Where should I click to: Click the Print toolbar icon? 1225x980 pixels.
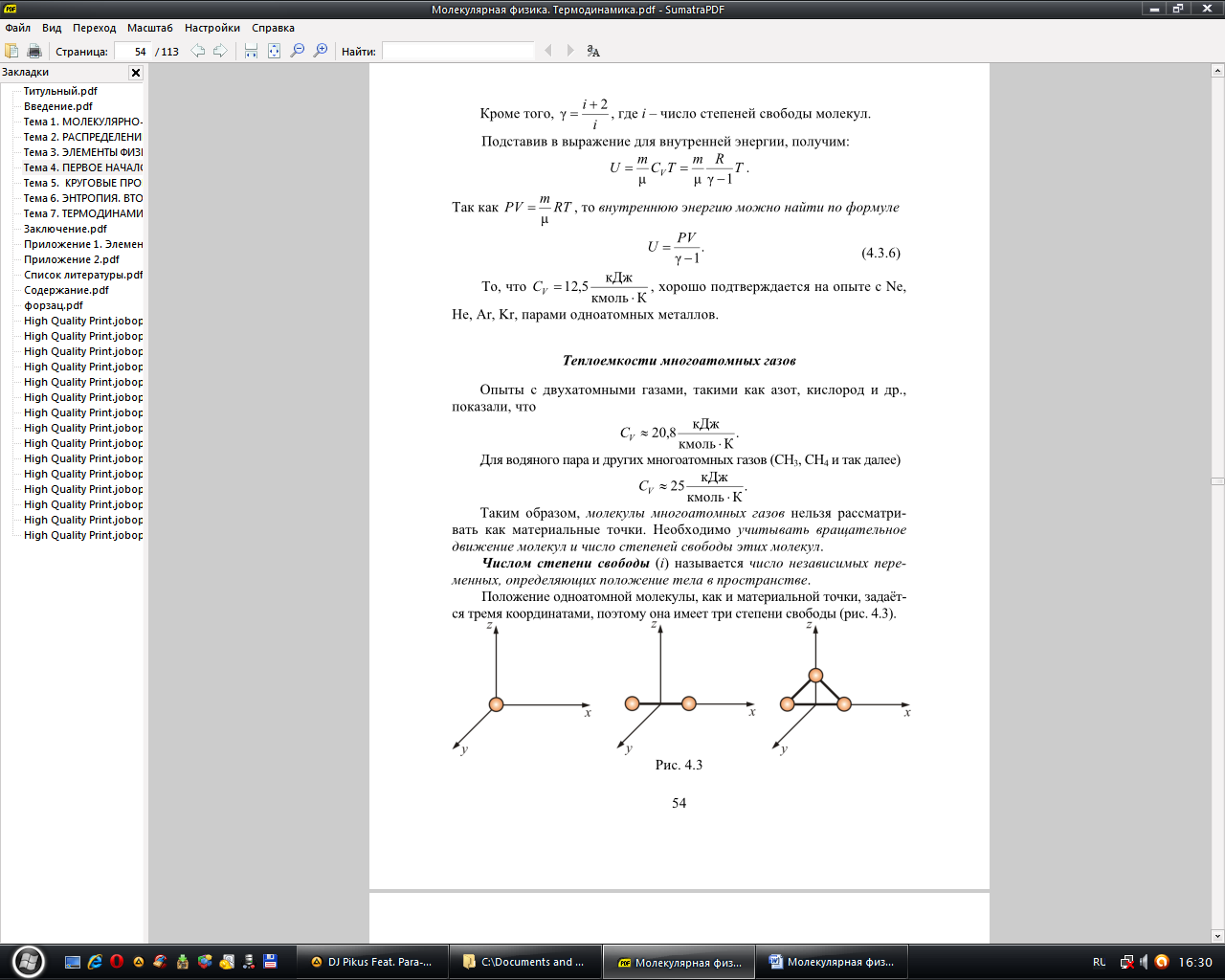pyautogui.click(x=34, y=51)
